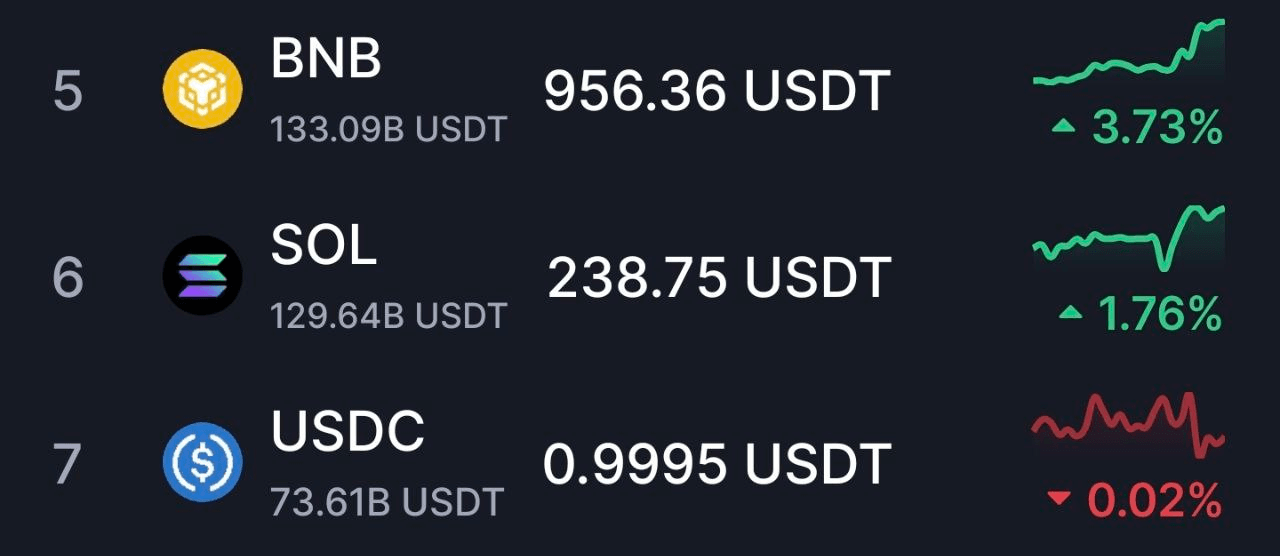Select the BNB coin name
Viewport: 1280px width, 556px height.
pyautogui.click(x=326, y=60)
